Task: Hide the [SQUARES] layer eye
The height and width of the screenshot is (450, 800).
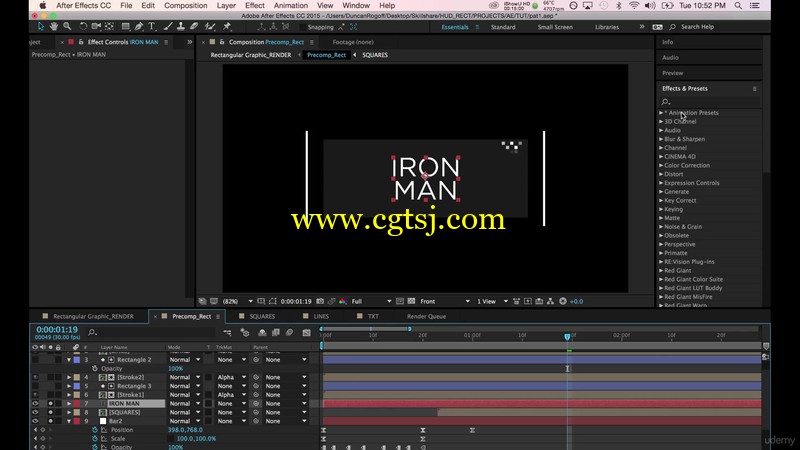Action: click(35, 412)
